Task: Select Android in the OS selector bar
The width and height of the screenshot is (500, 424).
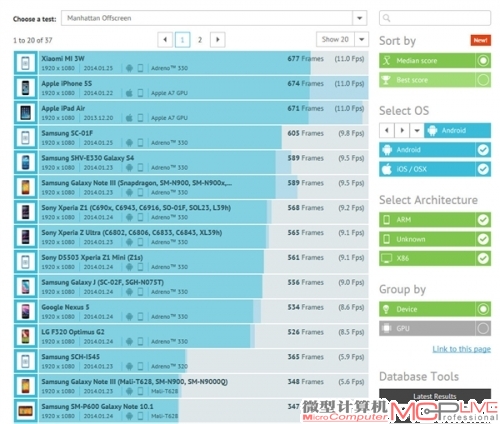Action: [457, 130]
